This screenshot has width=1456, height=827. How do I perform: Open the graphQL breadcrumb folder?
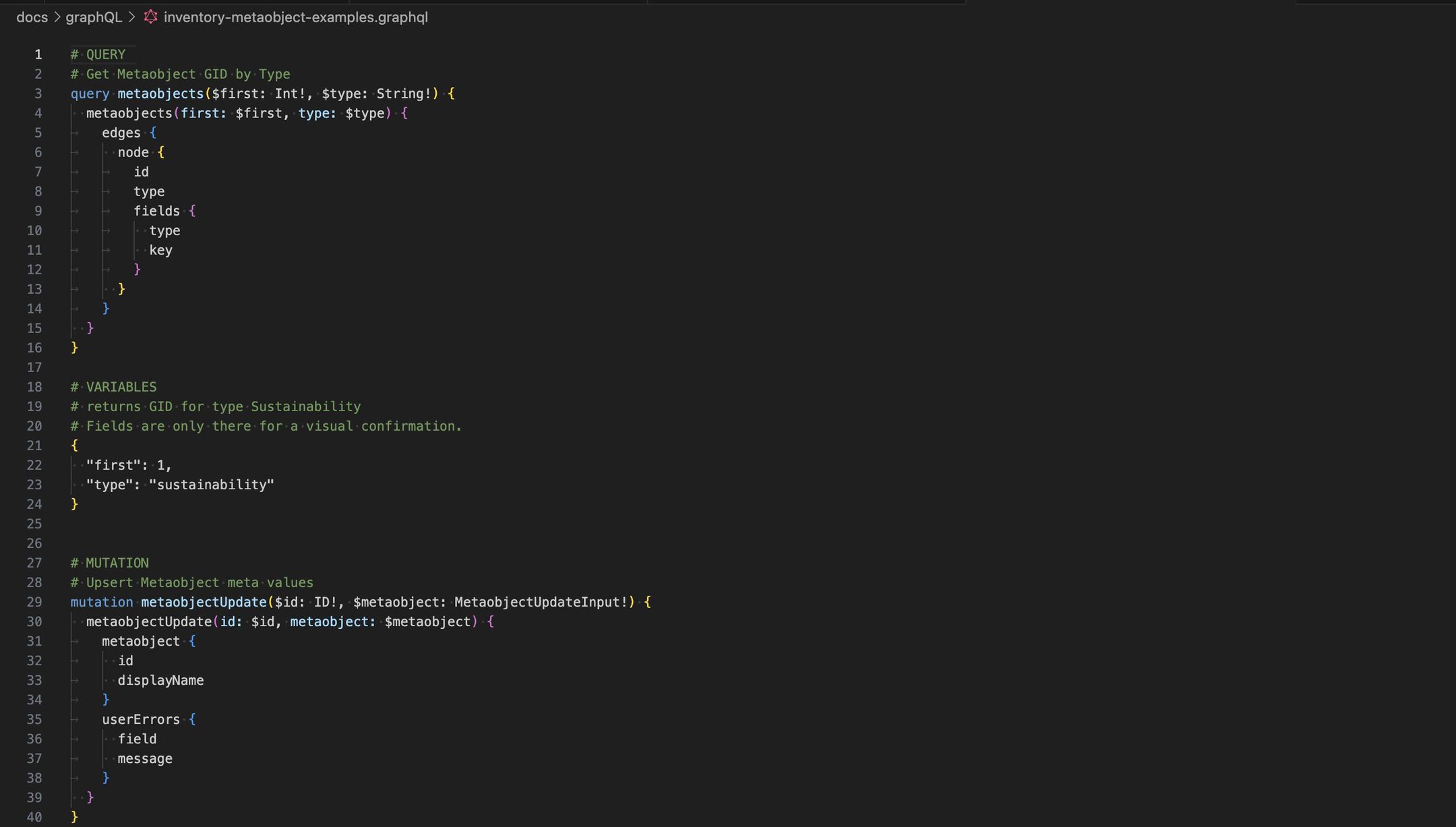point(94,18)
